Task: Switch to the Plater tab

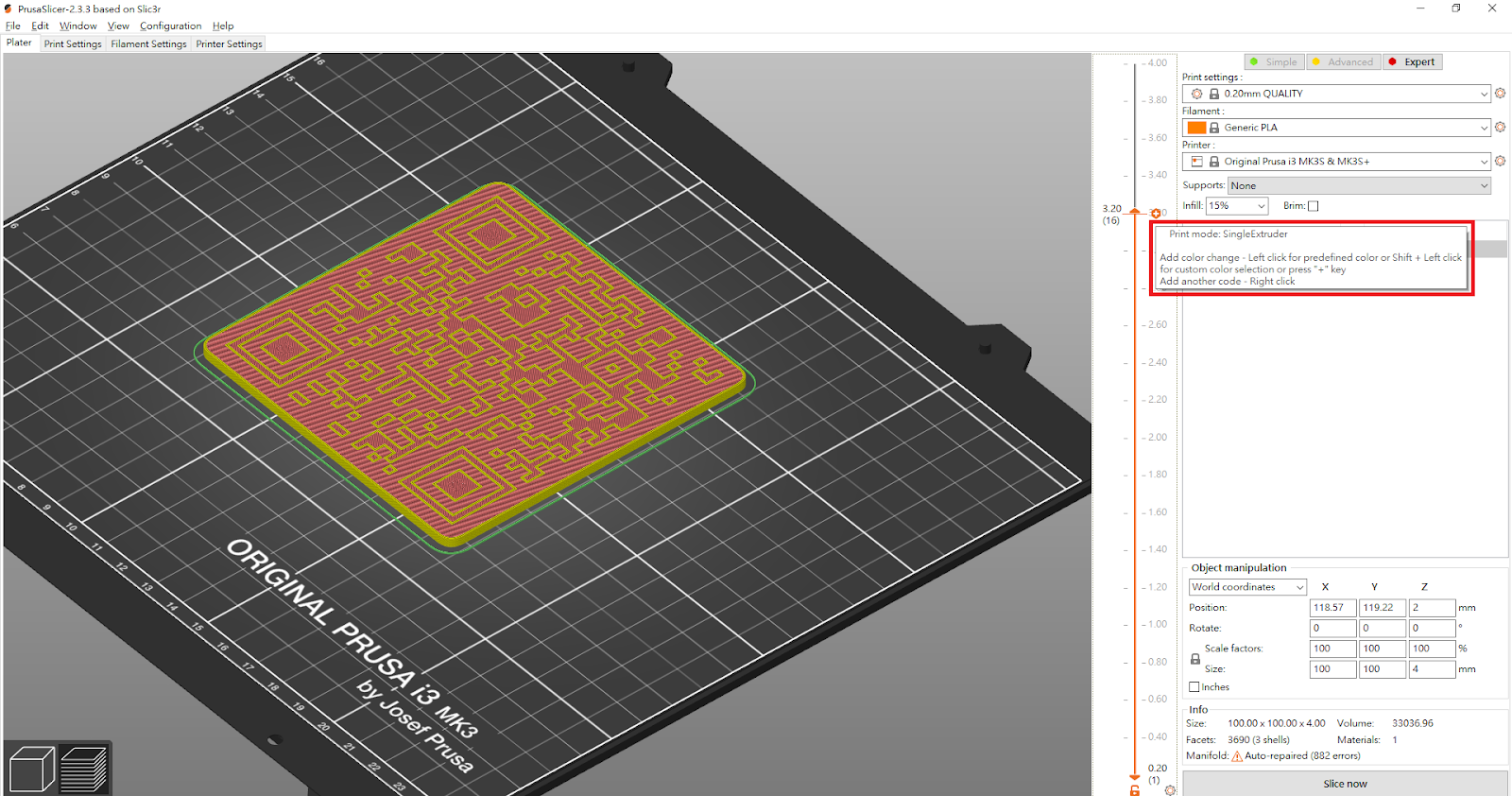Action: pos(19,43)
